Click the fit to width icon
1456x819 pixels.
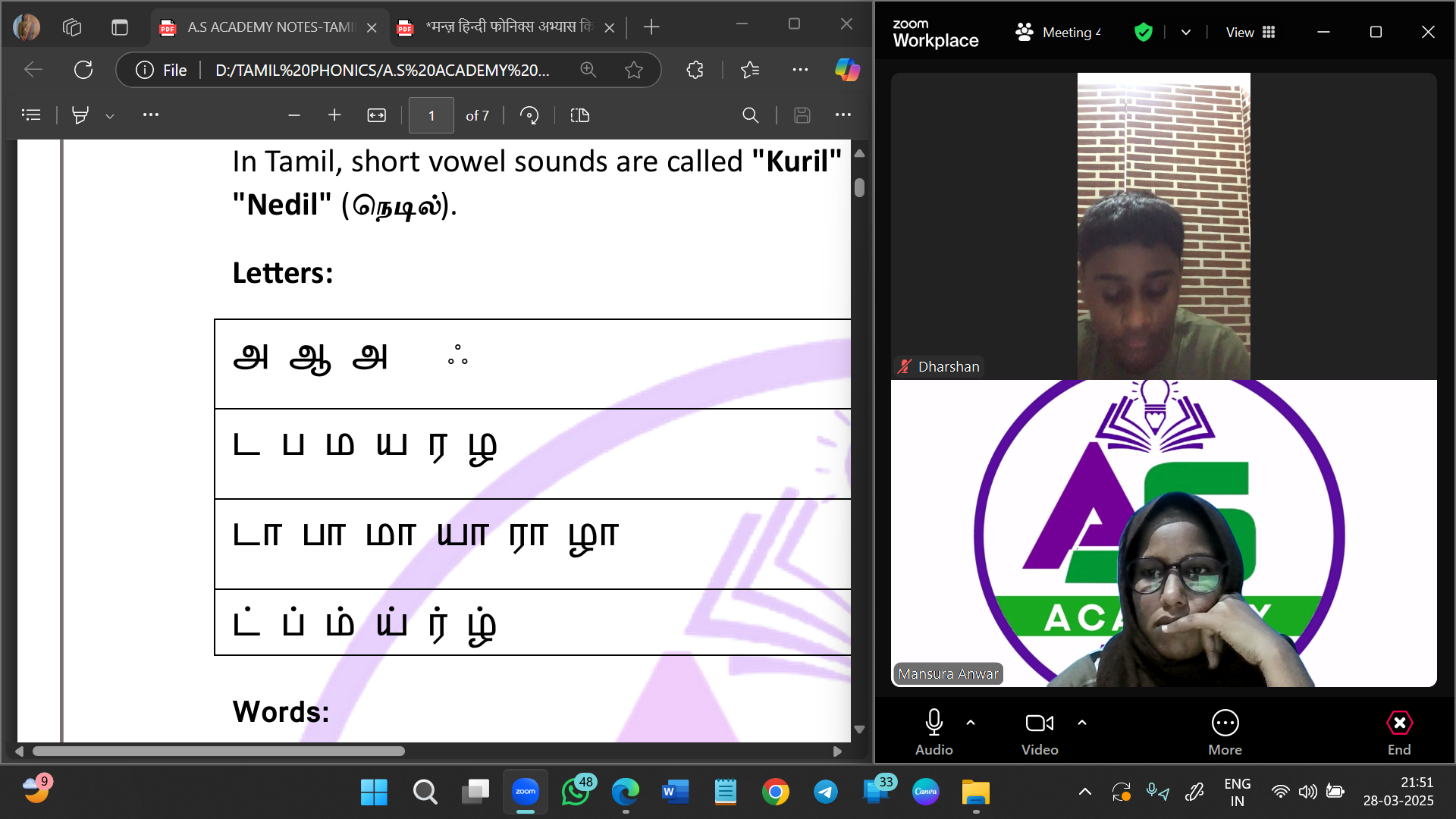tap(376, 115)
